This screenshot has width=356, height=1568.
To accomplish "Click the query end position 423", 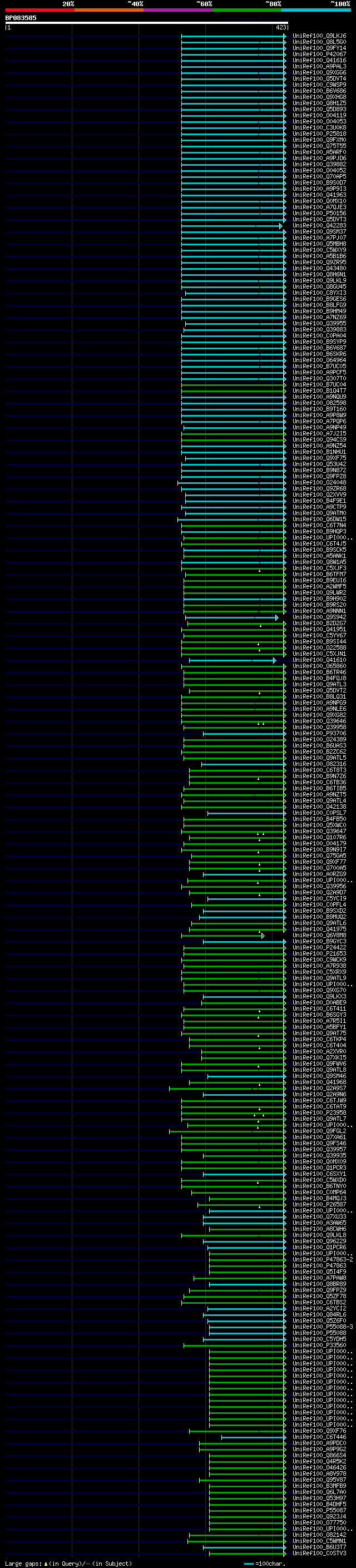I will (280, 27).
